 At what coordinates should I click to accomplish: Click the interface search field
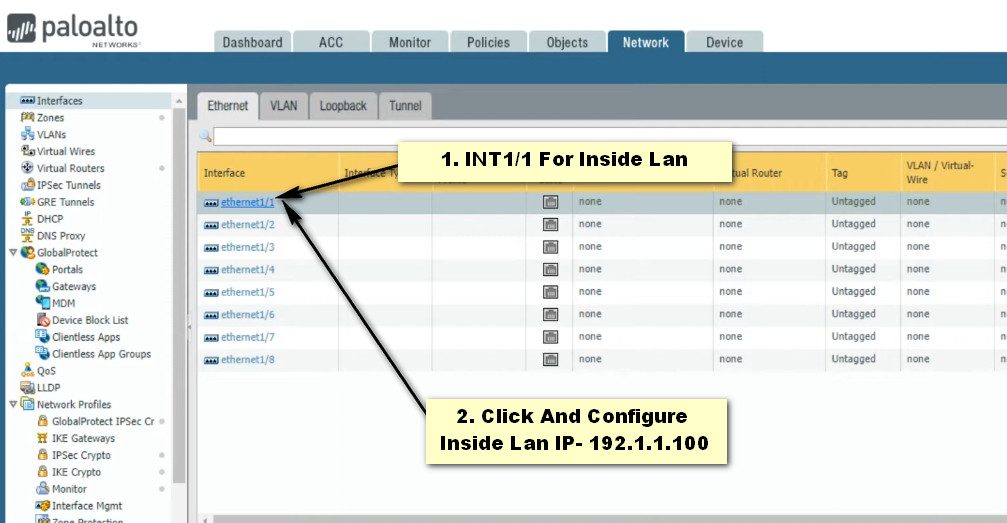[610, 136]
